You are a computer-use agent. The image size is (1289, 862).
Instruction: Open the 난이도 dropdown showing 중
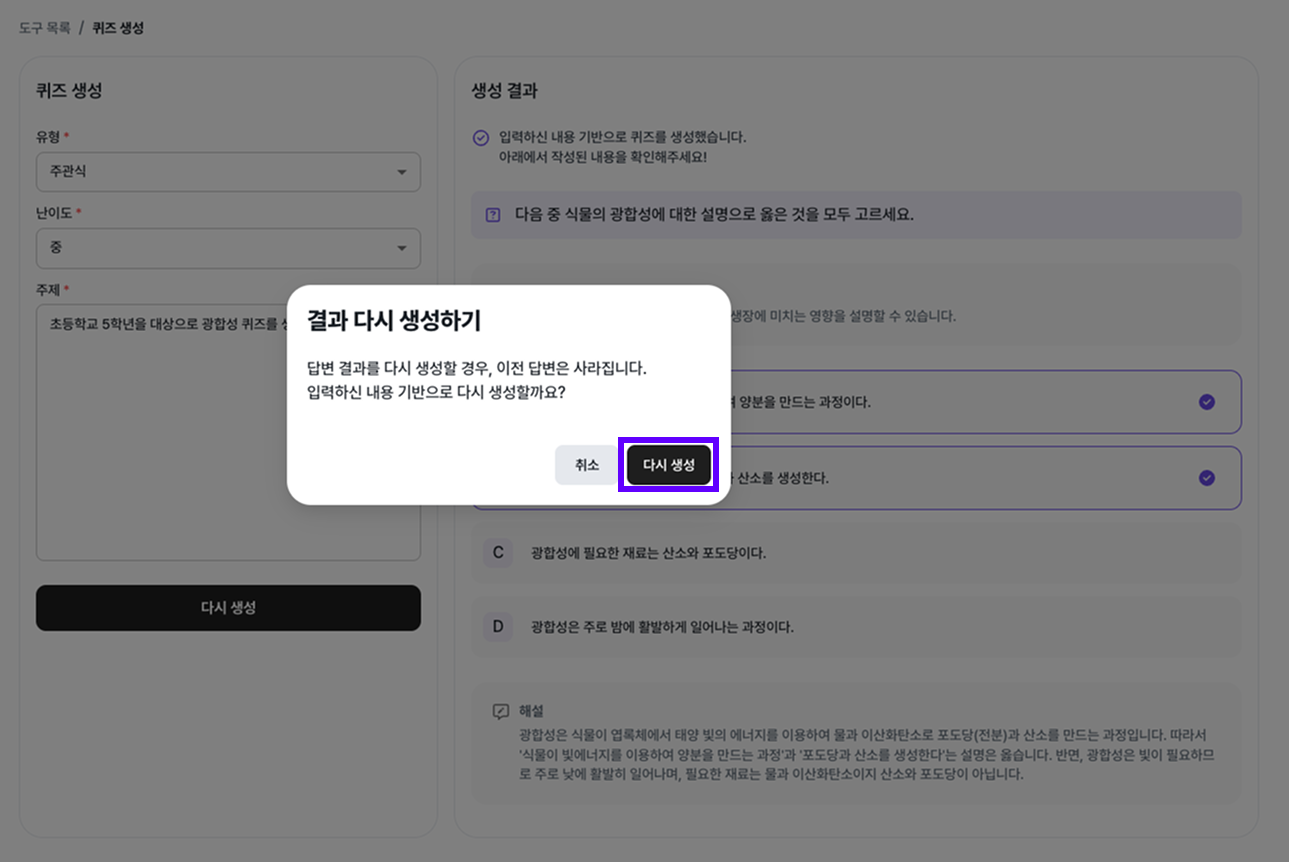click(228, 248)
